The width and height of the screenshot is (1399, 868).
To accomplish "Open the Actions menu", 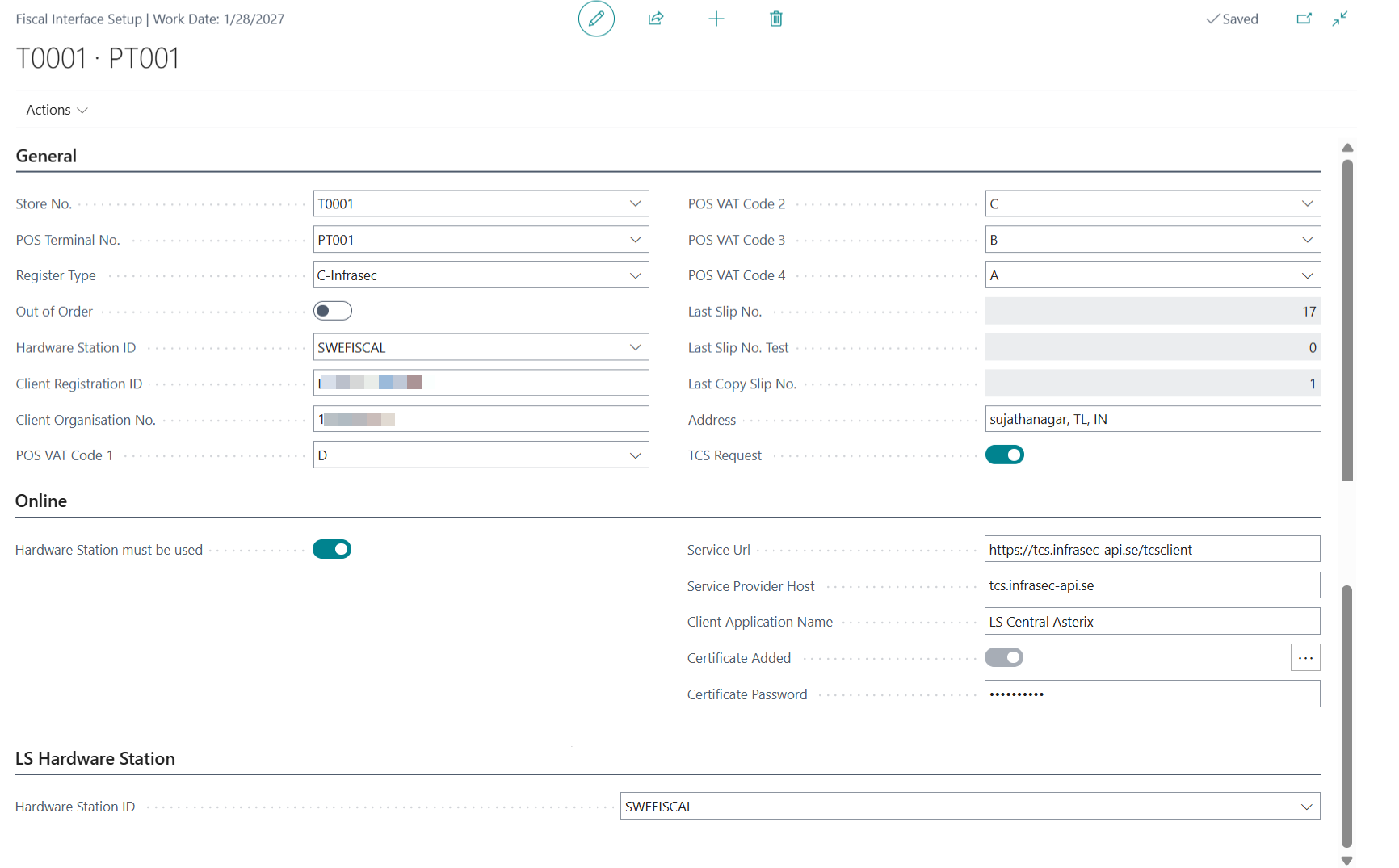I will [x=57, y=110].
